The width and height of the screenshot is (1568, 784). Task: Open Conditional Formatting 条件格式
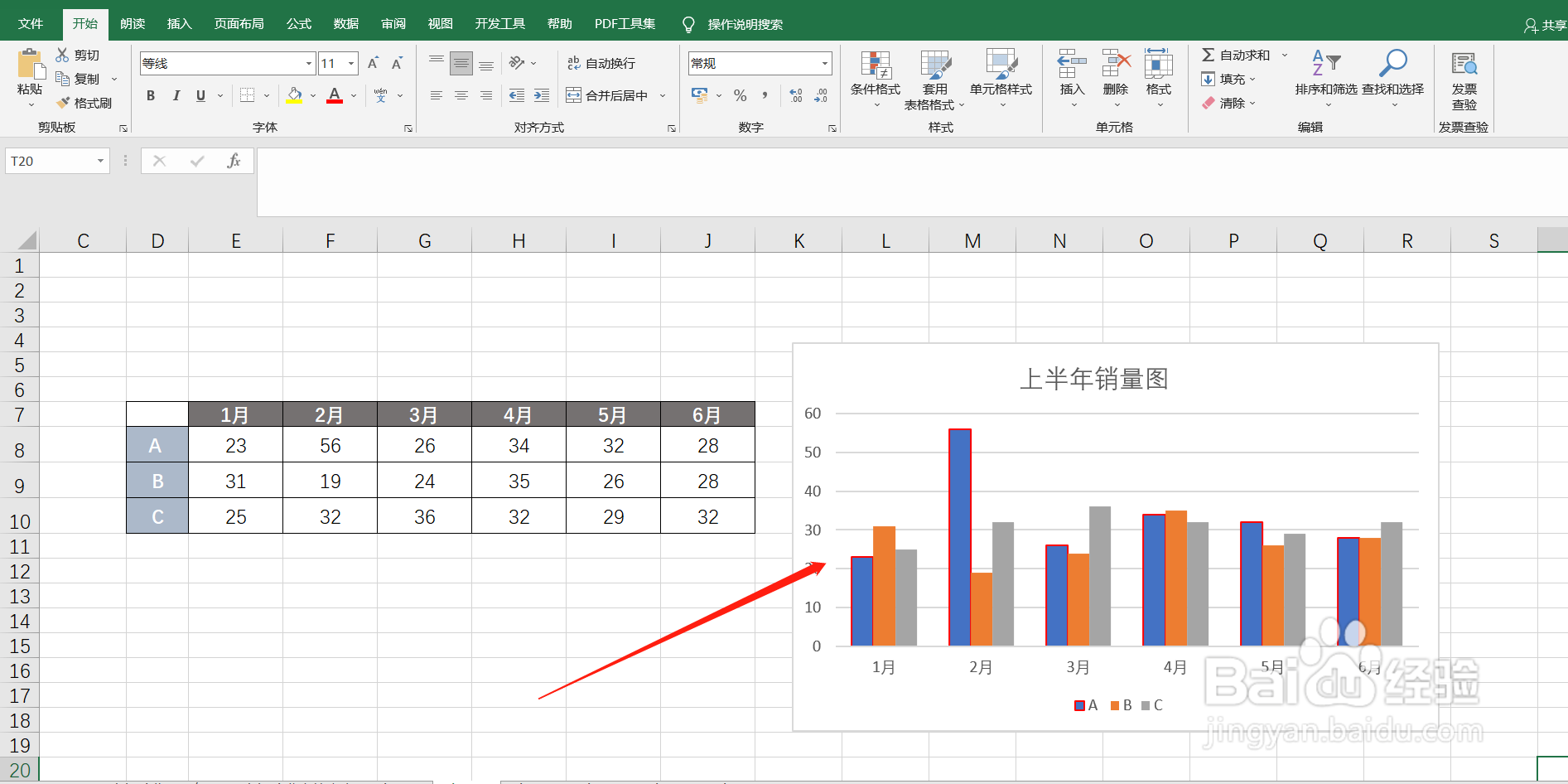876,80
